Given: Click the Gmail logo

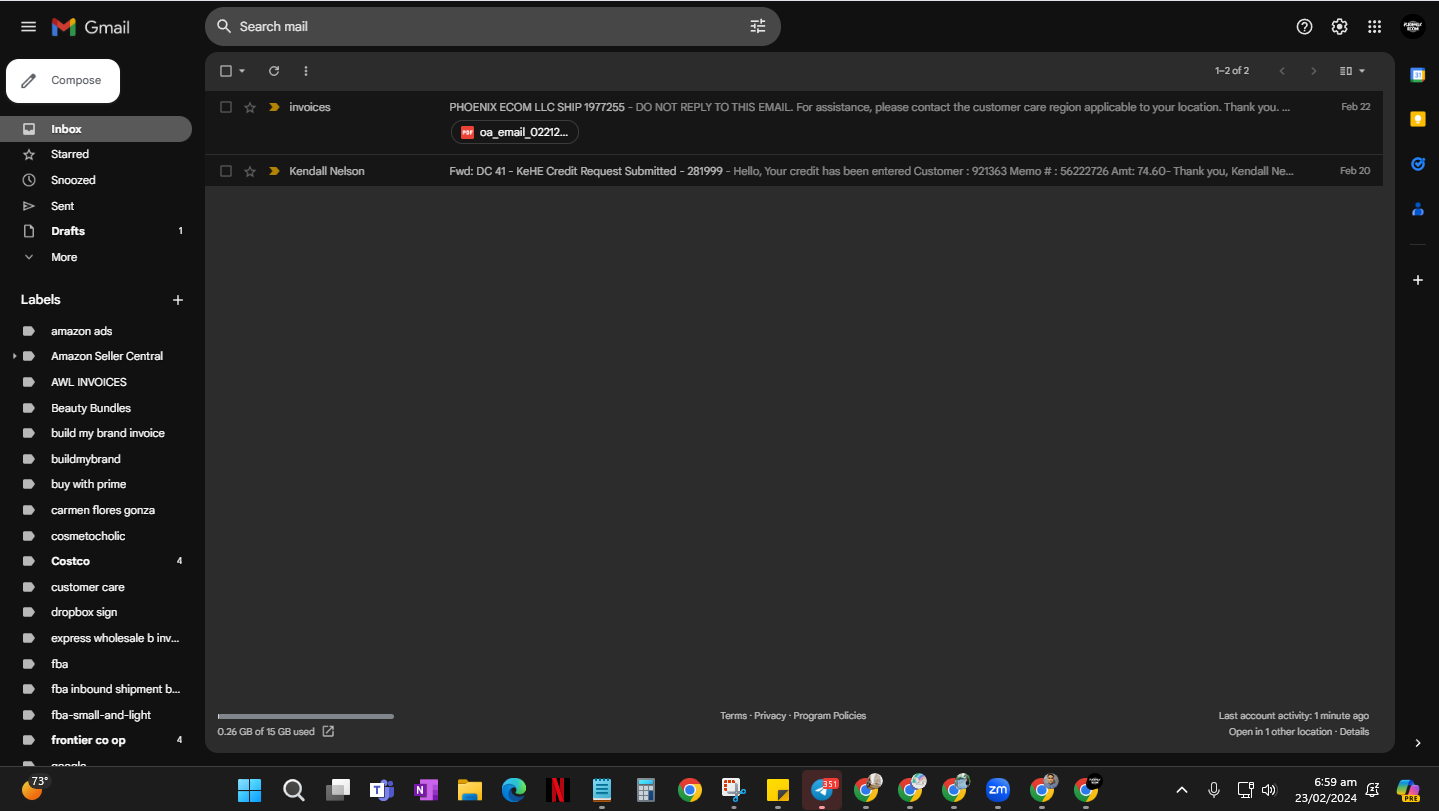Looking at the screenshot, I should click(91, 27).
